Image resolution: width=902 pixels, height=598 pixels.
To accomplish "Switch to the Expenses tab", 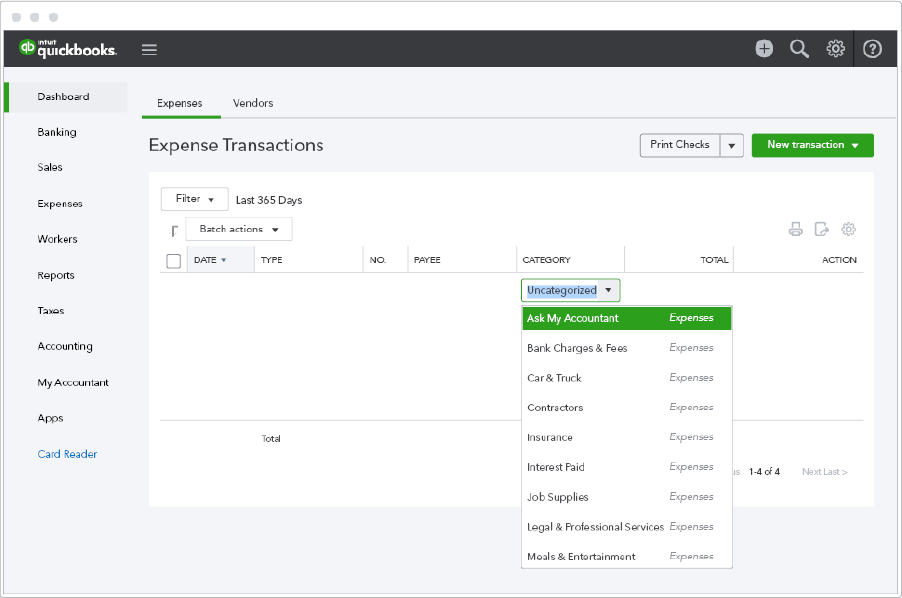I will (179, 103).
